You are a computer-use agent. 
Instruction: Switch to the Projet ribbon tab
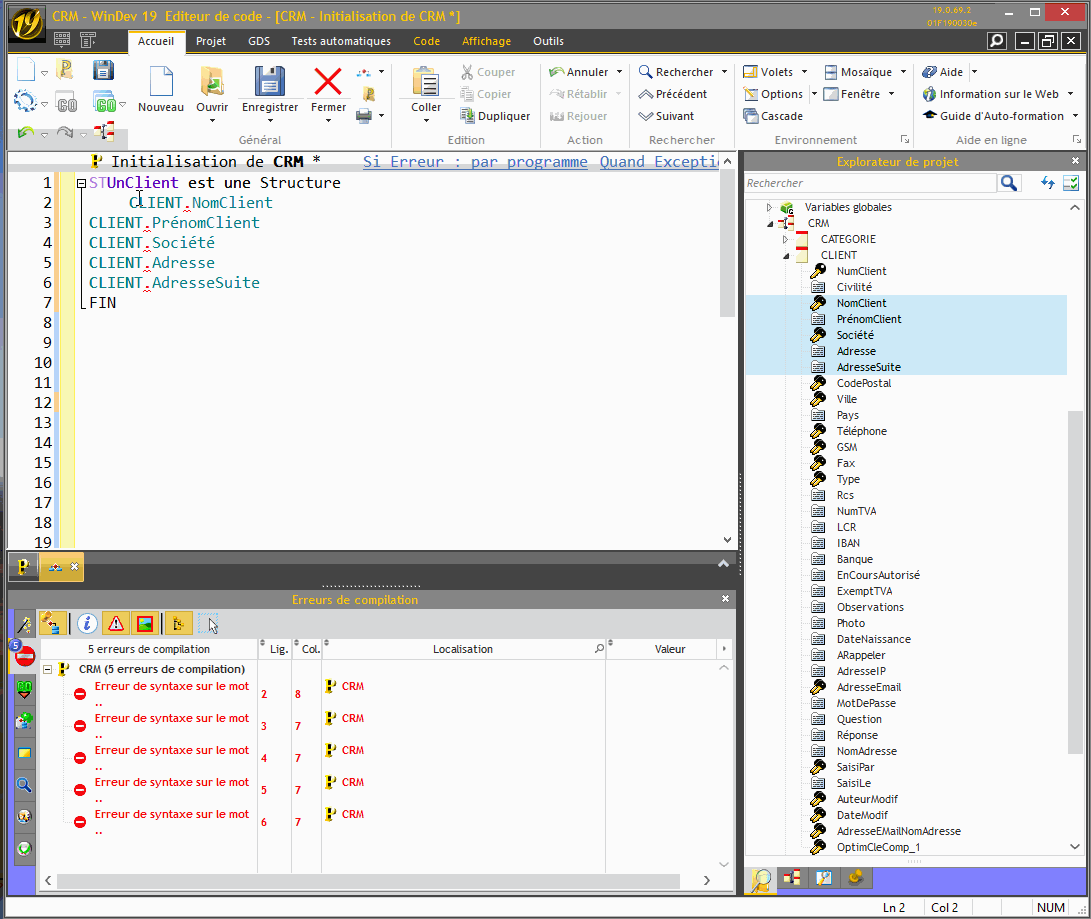(x=211, y=41)
